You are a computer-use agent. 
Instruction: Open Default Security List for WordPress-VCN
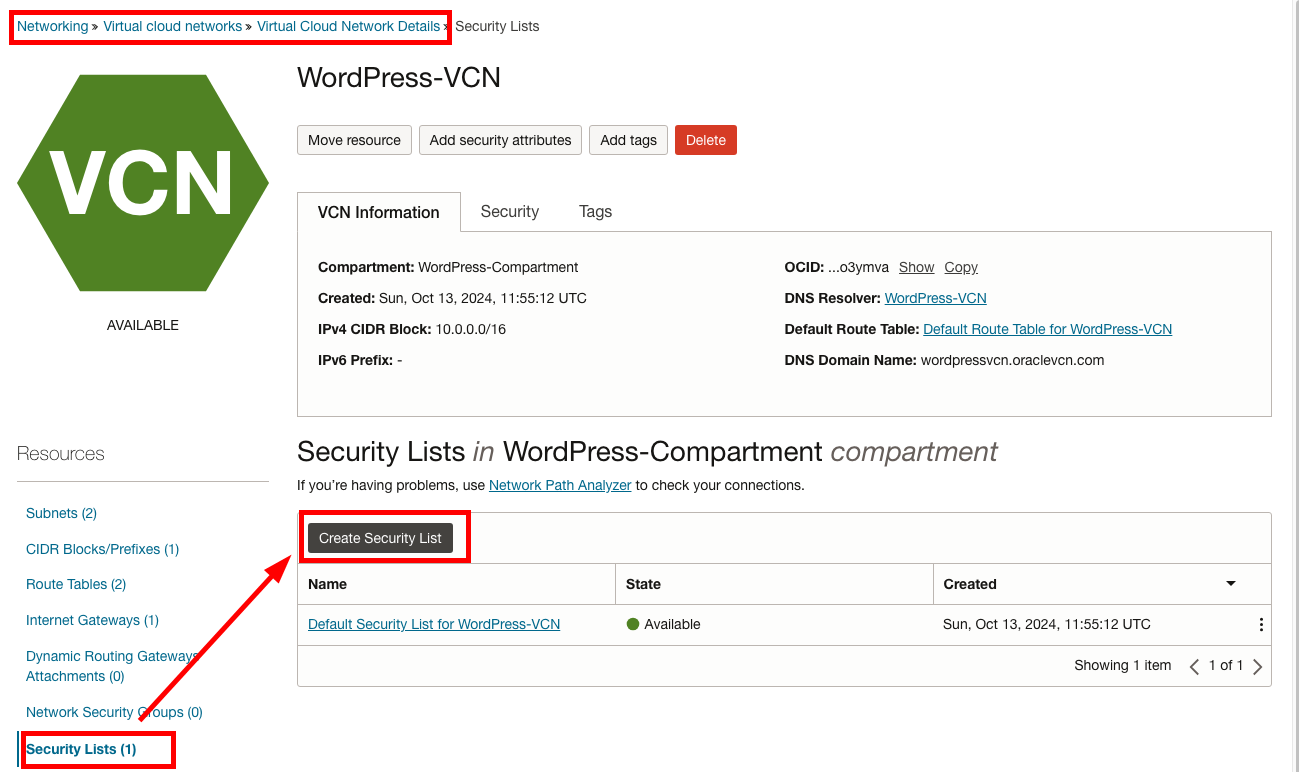[434, 624]
